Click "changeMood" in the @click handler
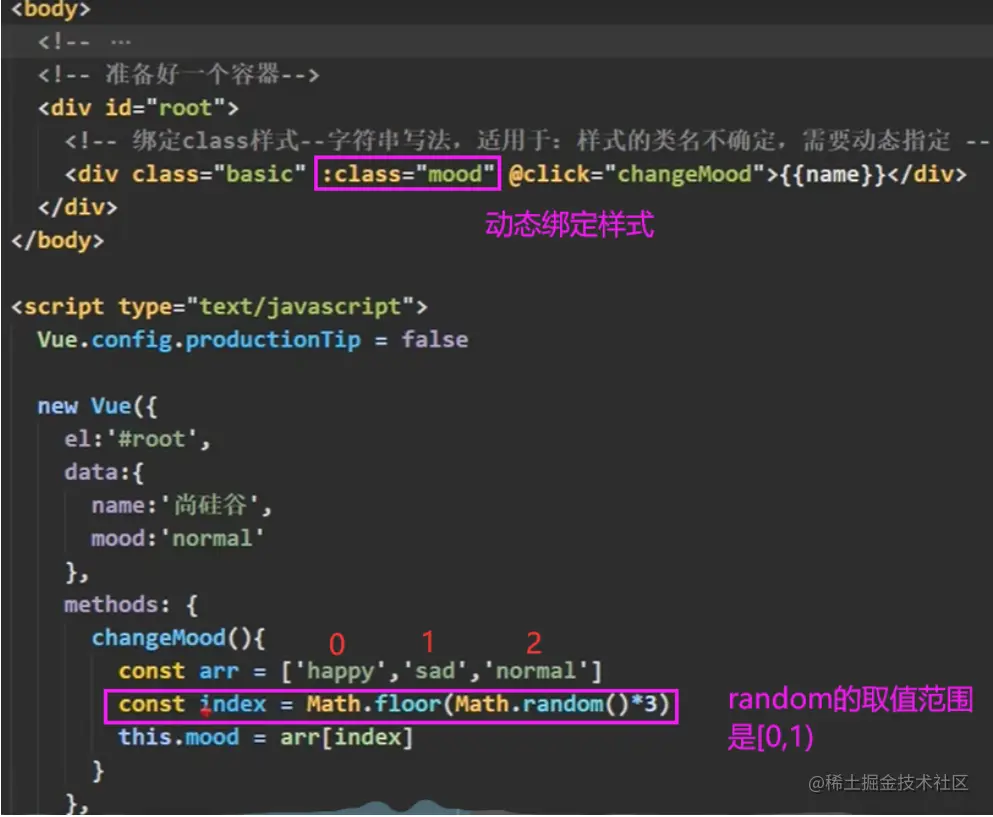 pyautogui.click(x=685, y=174)
